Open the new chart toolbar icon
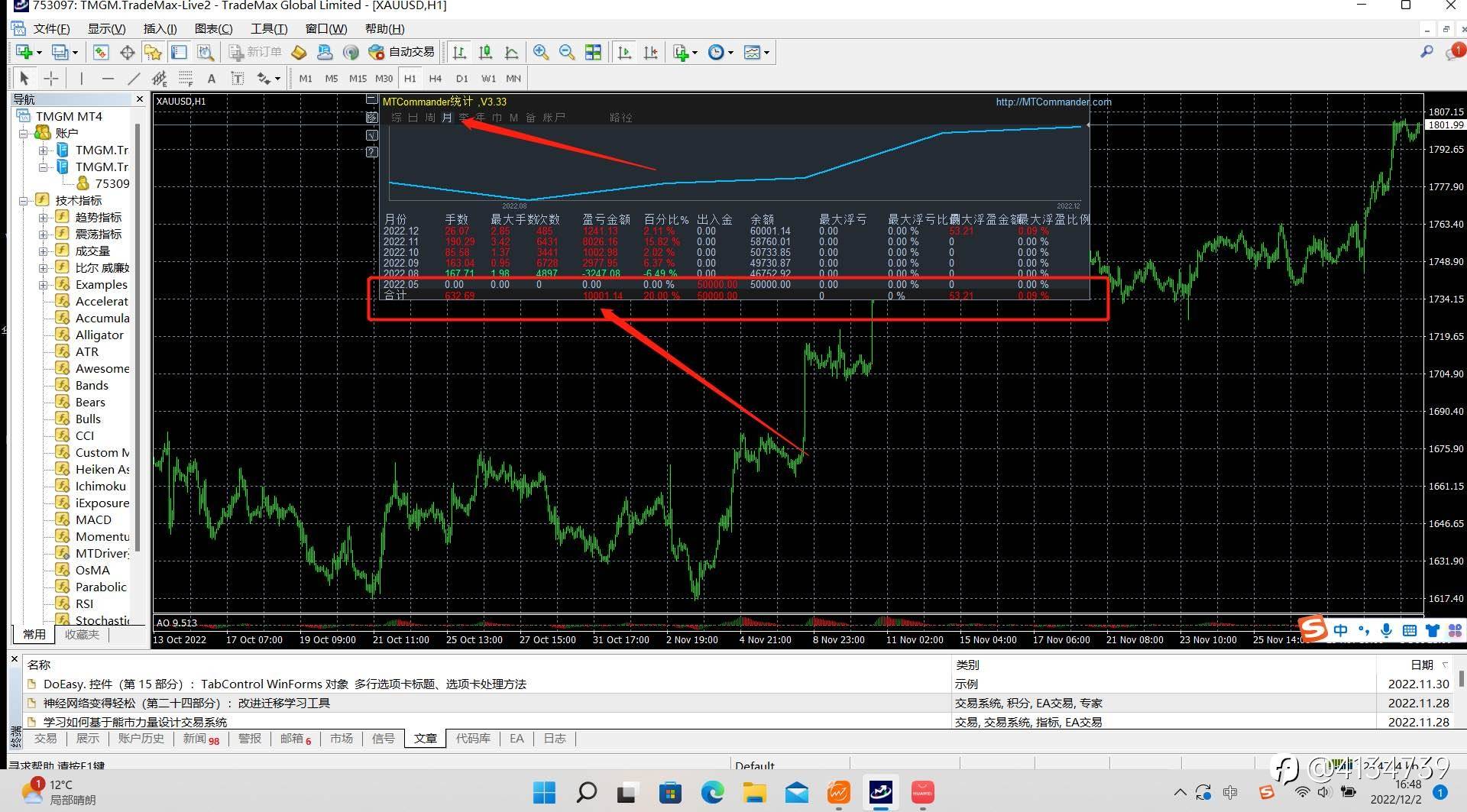The height and width of the screenshot is (812, 1467). (x=28, y=52)
